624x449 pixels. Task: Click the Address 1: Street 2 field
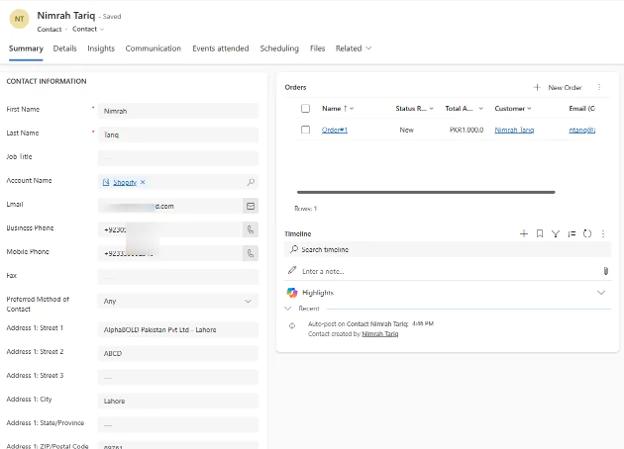tap(178, 353)
